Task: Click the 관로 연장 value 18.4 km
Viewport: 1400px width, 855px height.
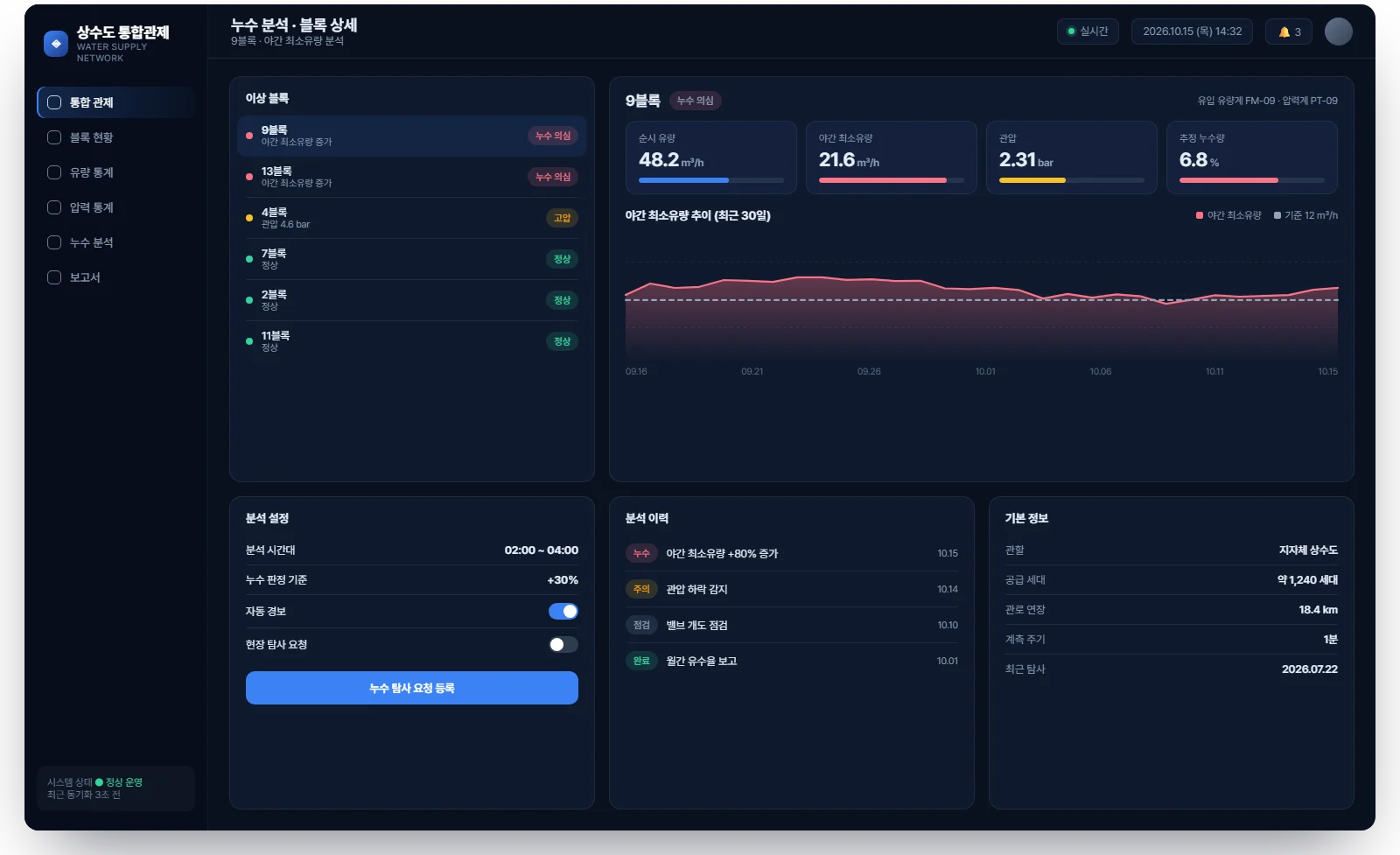Action: [x=1318, y=610]
